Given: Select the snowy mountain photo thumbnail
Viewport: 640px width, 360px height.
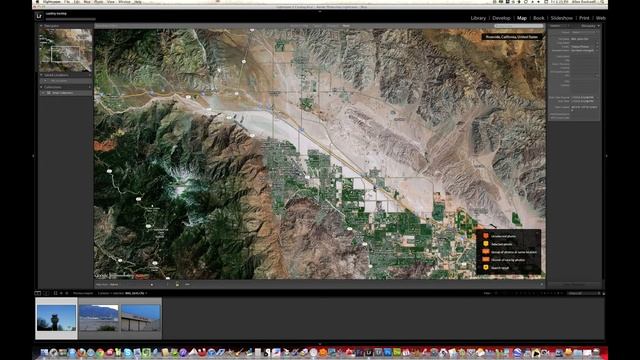Looking at the screenshot, I should coord(99,318).
